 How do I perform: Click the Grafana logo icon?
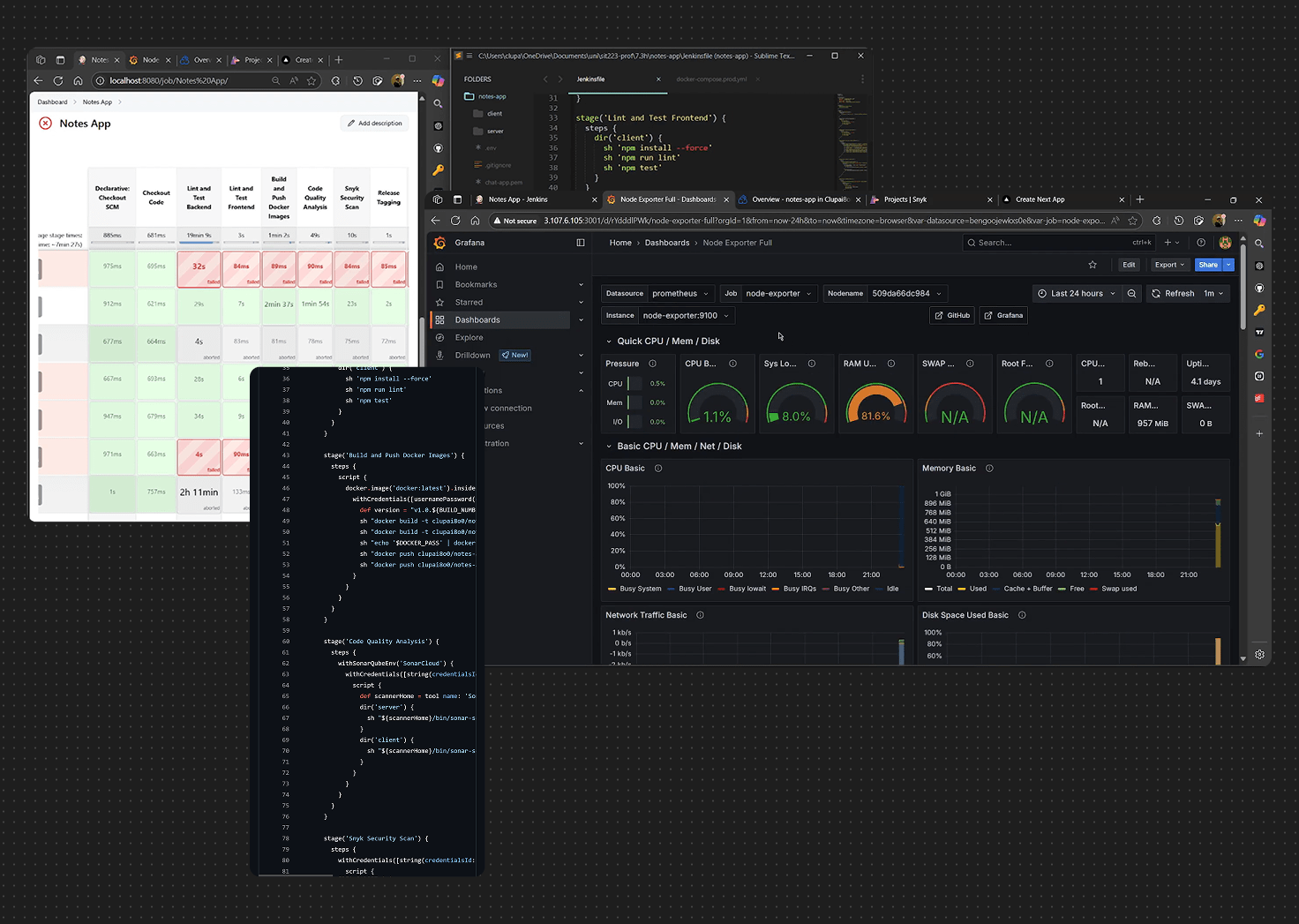[440, 243]
